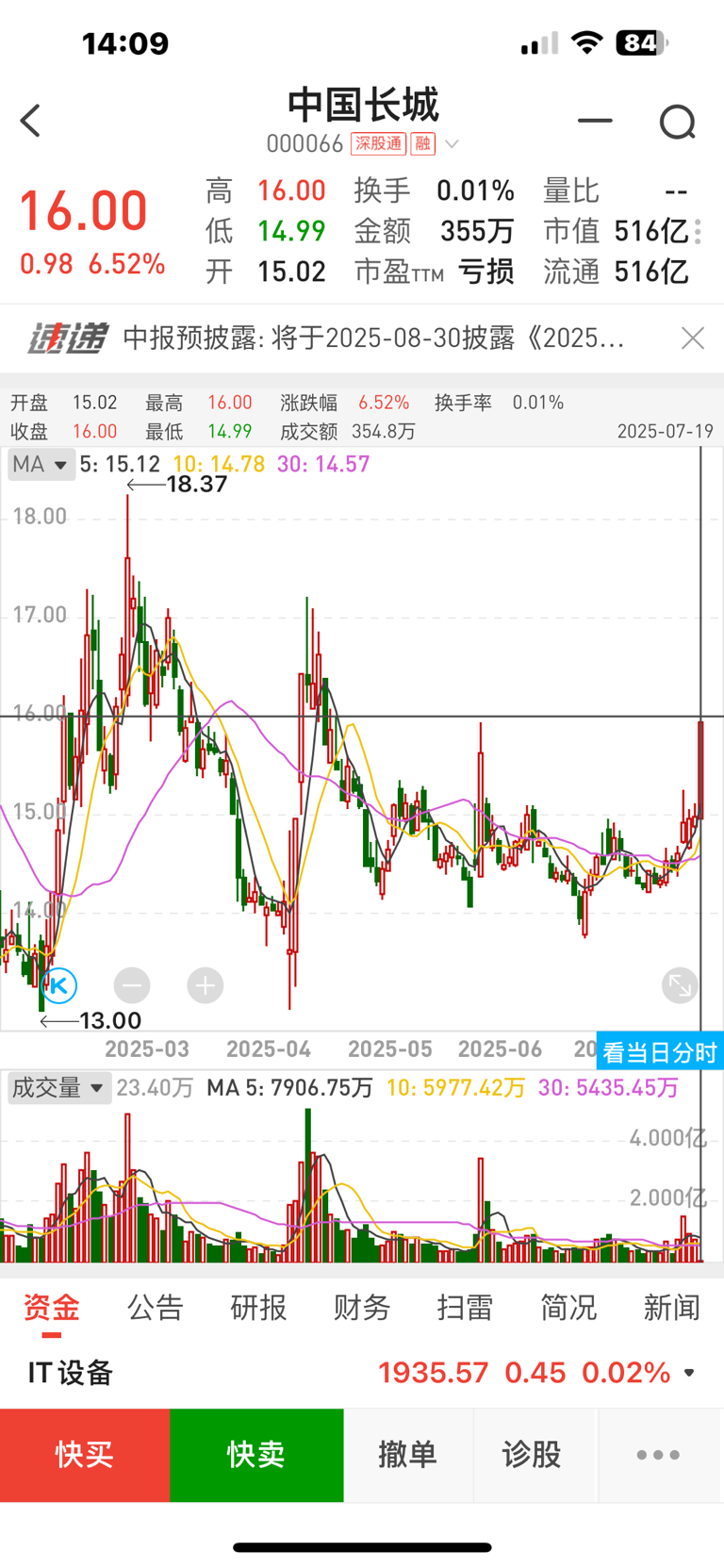Tap the 2025-04 date axis label
This screenshot has width=724, height=1568.
(x=269, y=1049)
